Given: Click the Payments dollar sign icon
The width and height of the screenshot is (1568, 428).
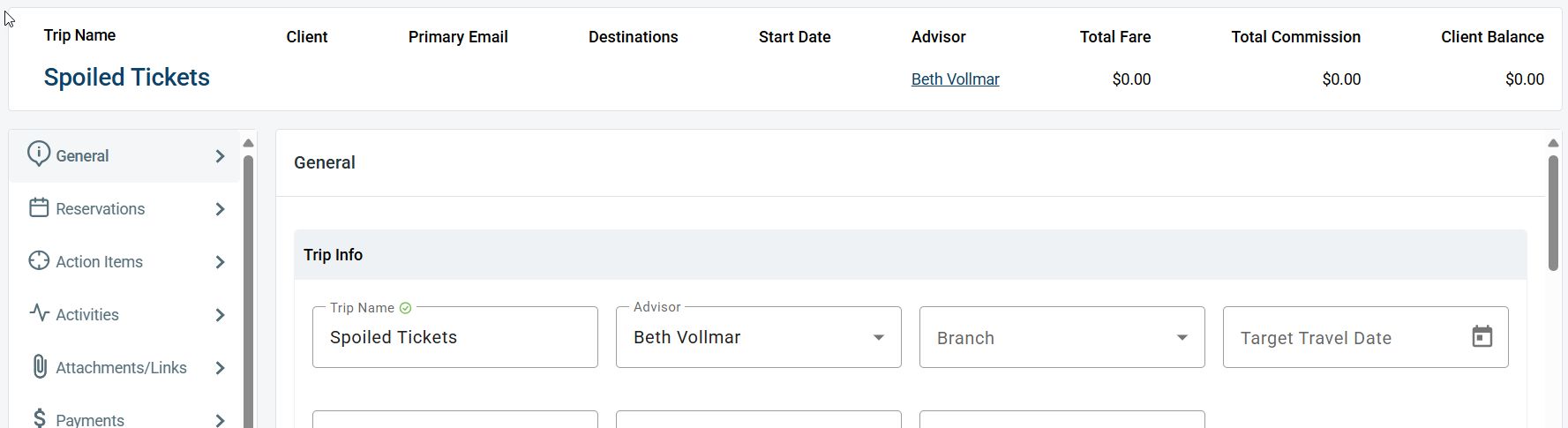Looking at the screenshot, I should [39, 418].
